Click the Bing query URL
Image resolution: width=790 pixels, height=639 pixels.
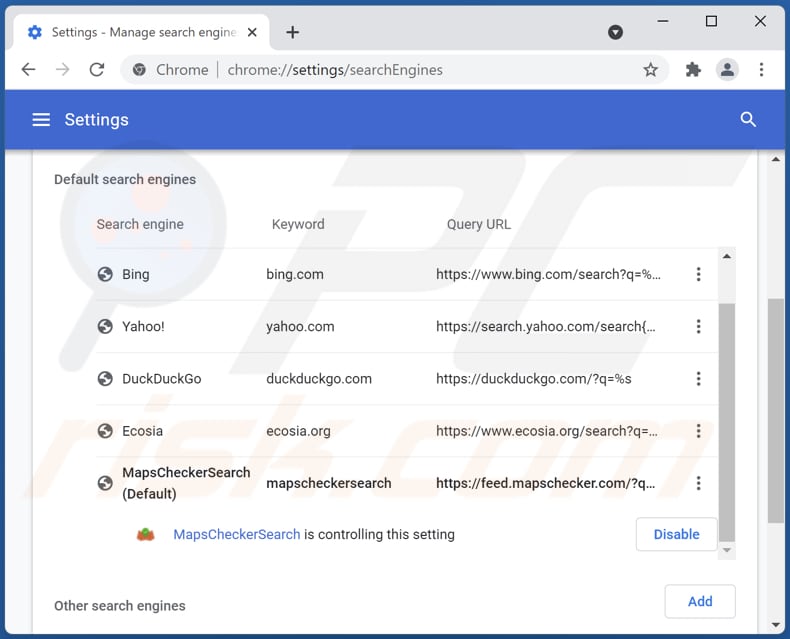pos(548,274)
